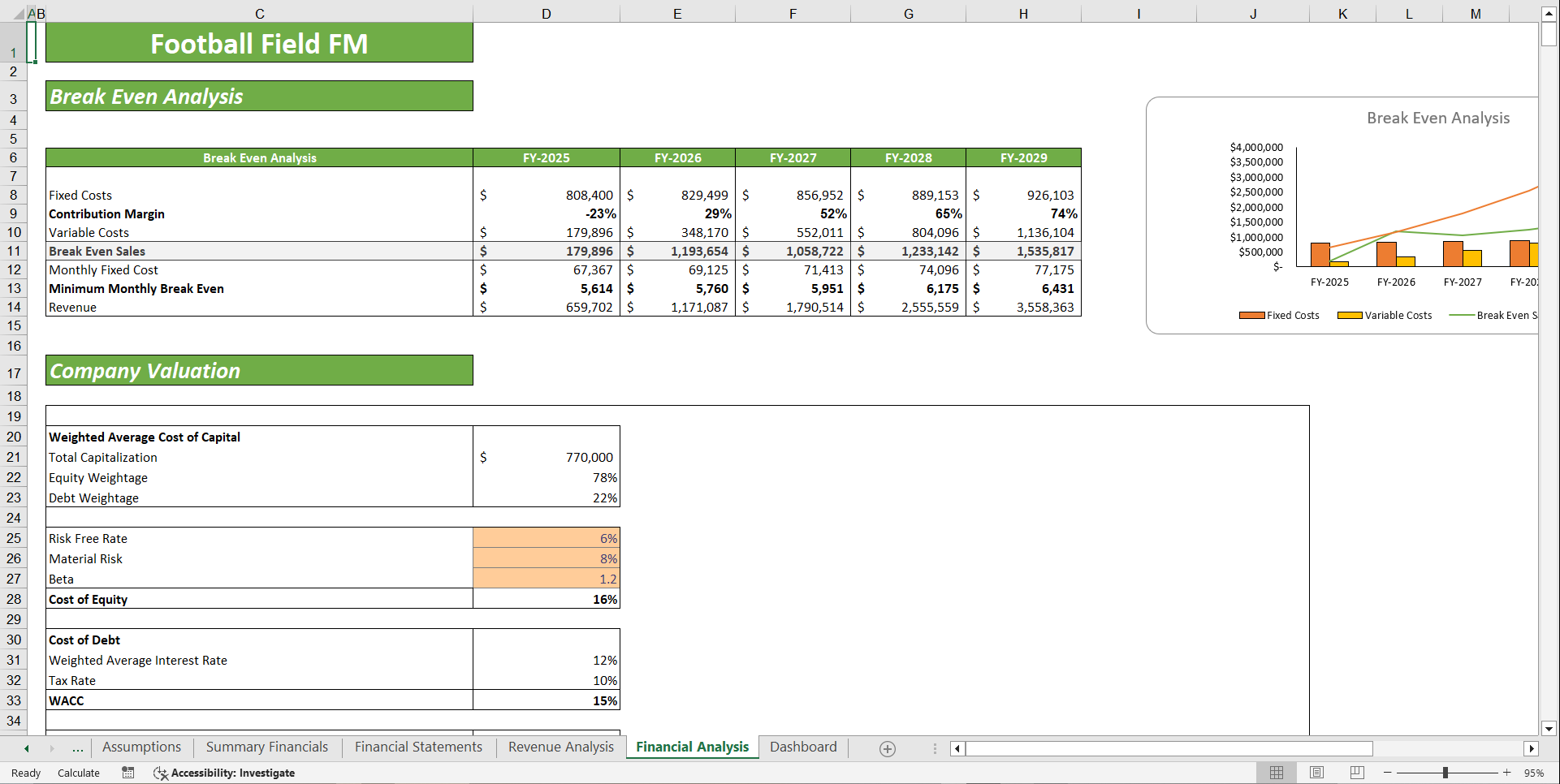Click the macro recording icon in status bar

tap(127, 773)
